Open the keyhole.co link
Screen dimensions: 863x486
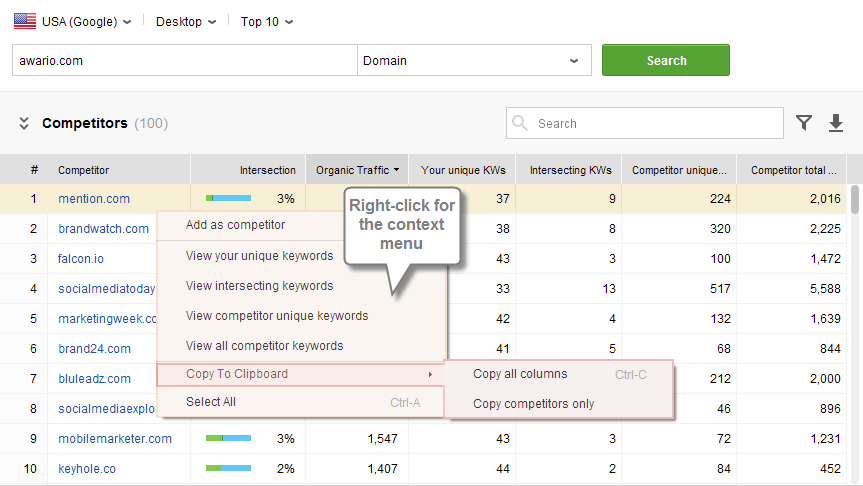click(x=87, y=469)
